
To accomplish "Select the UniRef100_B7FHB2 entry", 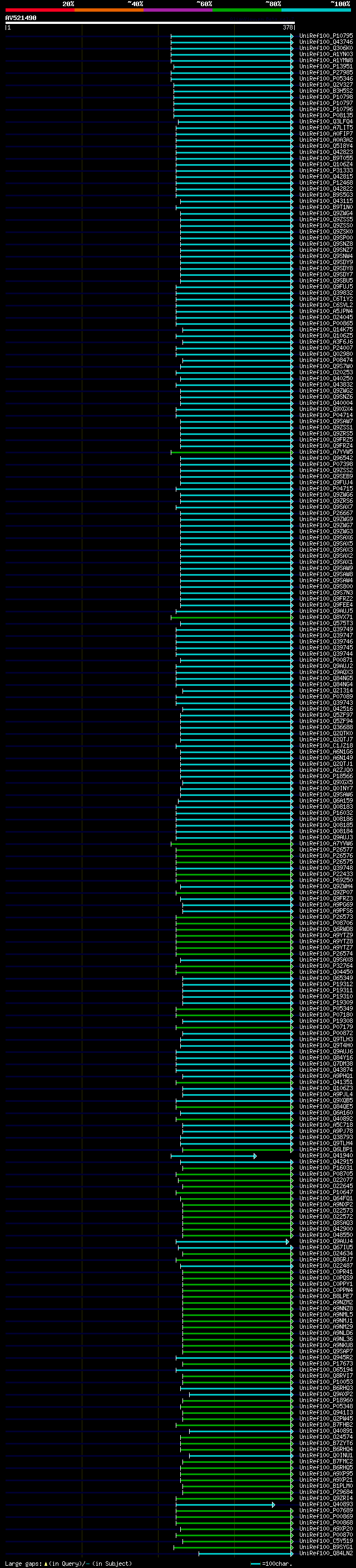I will click(x=326, y=1424).
